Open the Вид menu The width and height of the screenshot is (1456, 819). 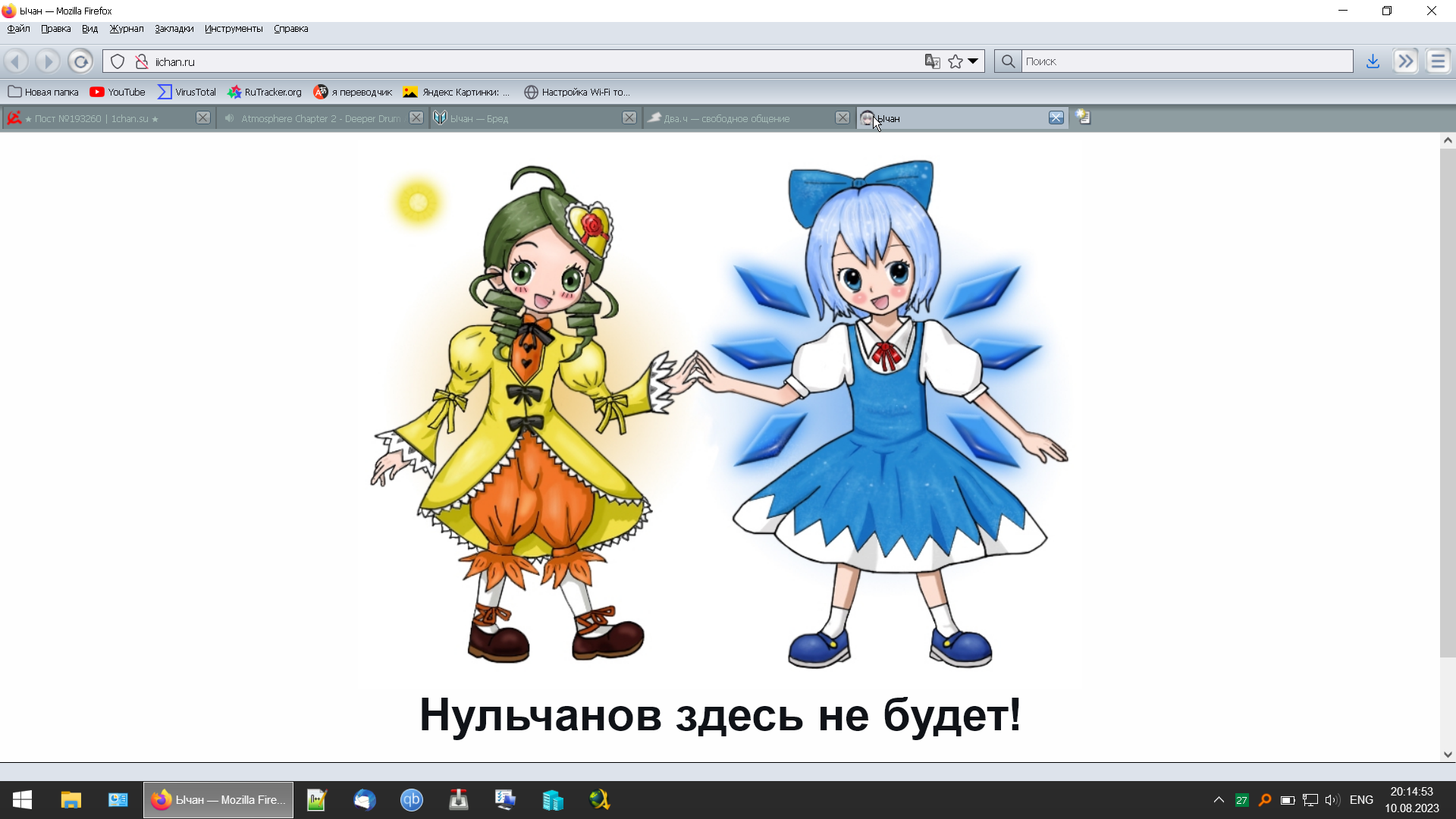[90, 29]
